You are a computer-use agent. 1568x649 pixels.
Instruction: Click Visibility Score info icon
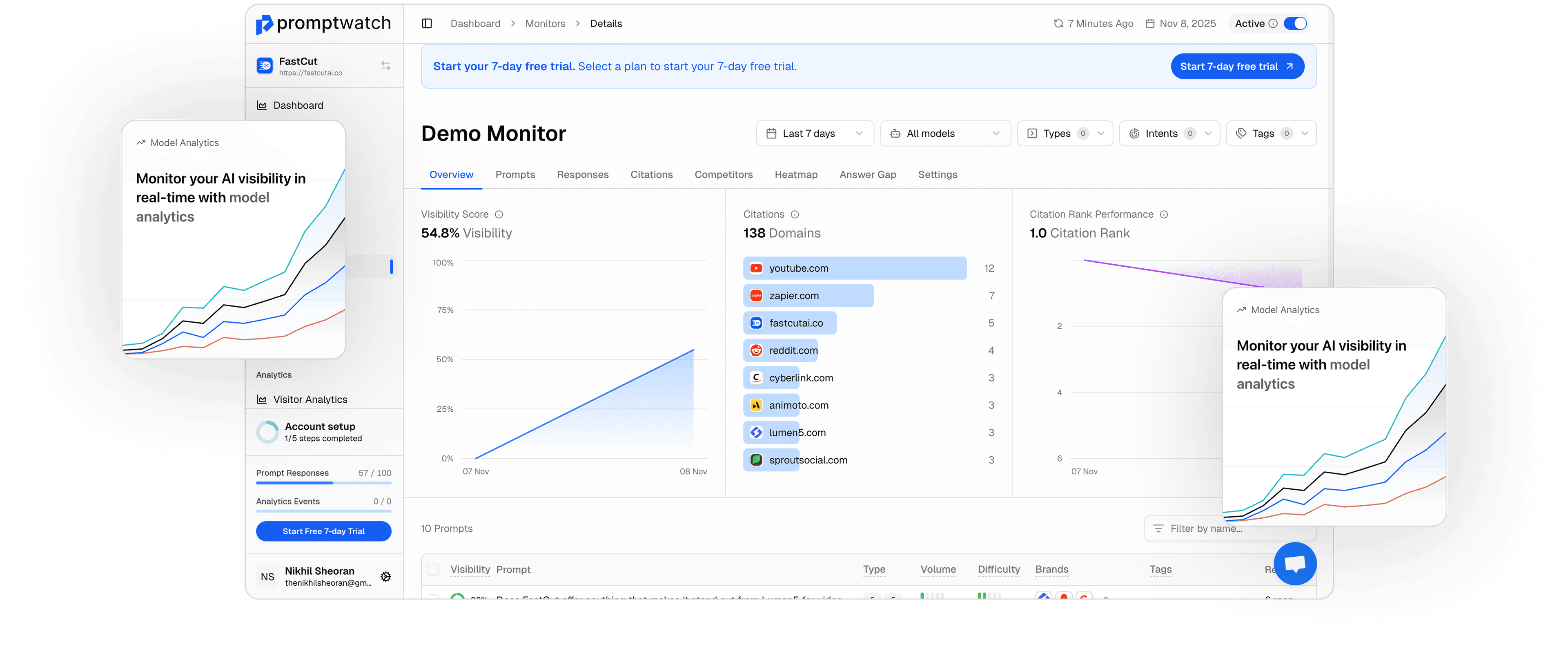(499, 214)
